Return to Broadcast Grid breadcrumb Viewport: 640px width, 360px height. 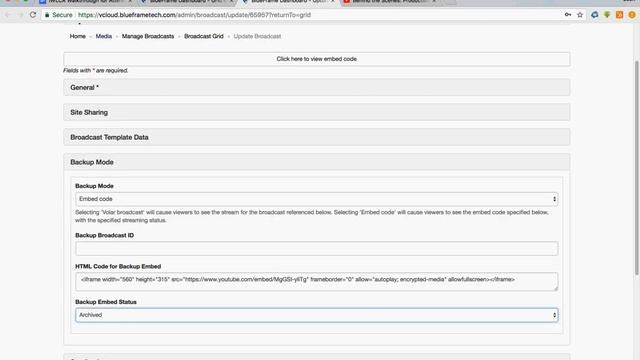coord(204,36)
